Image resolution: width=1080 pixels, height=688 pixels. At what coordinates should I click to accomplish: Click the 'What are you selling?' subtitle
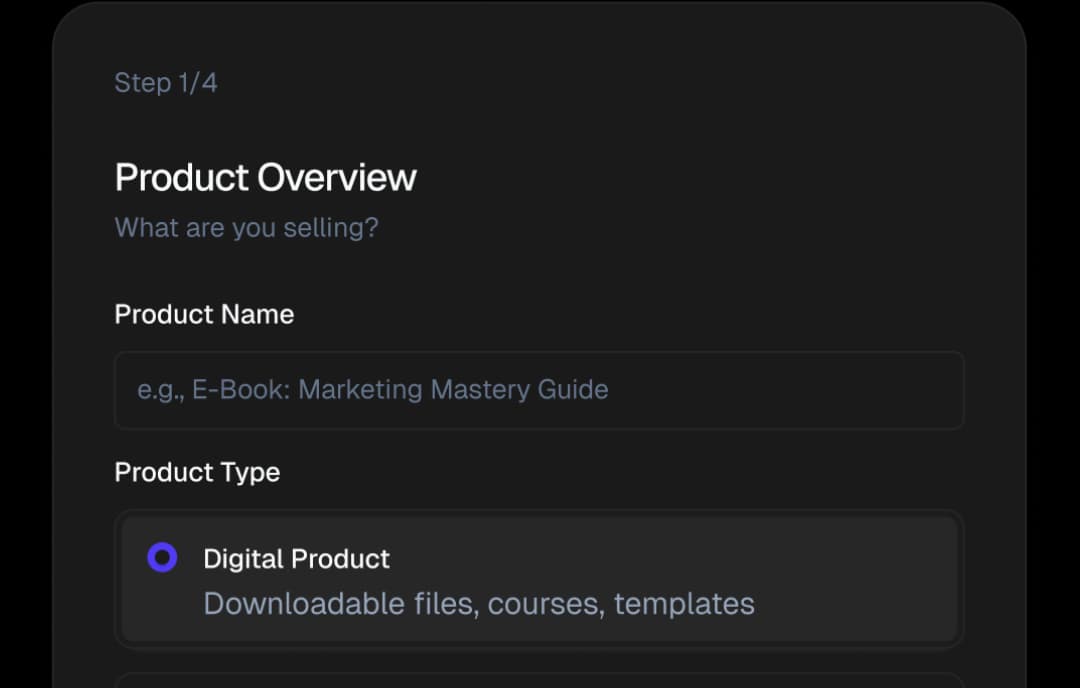coord(246,227)
